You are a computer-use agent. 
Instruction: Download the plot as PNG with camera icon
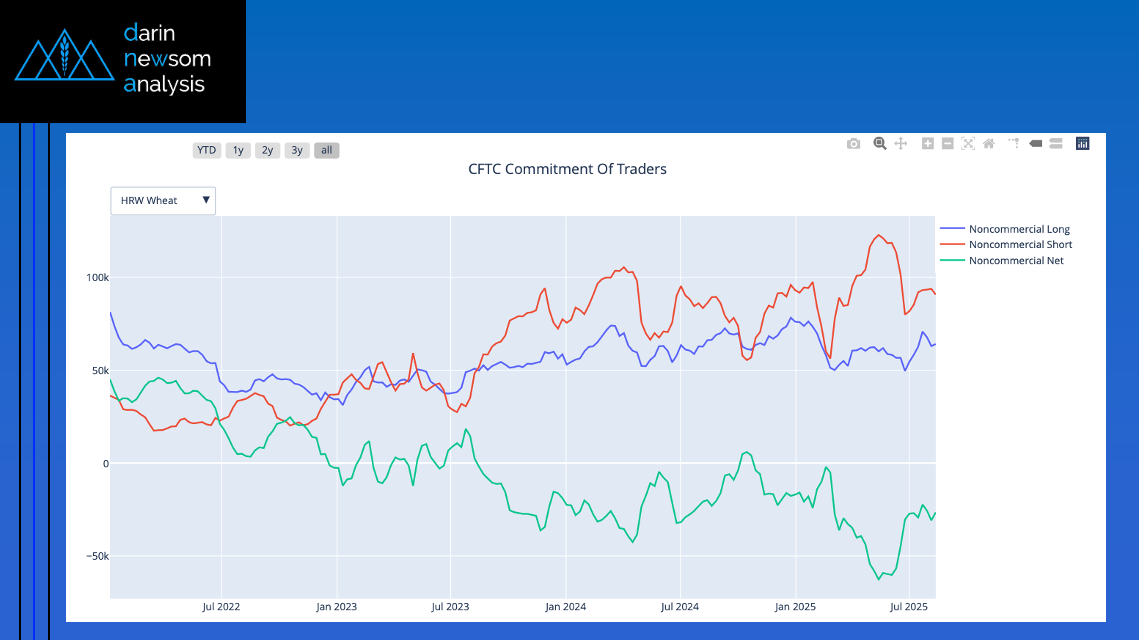(x=853, y=144)
